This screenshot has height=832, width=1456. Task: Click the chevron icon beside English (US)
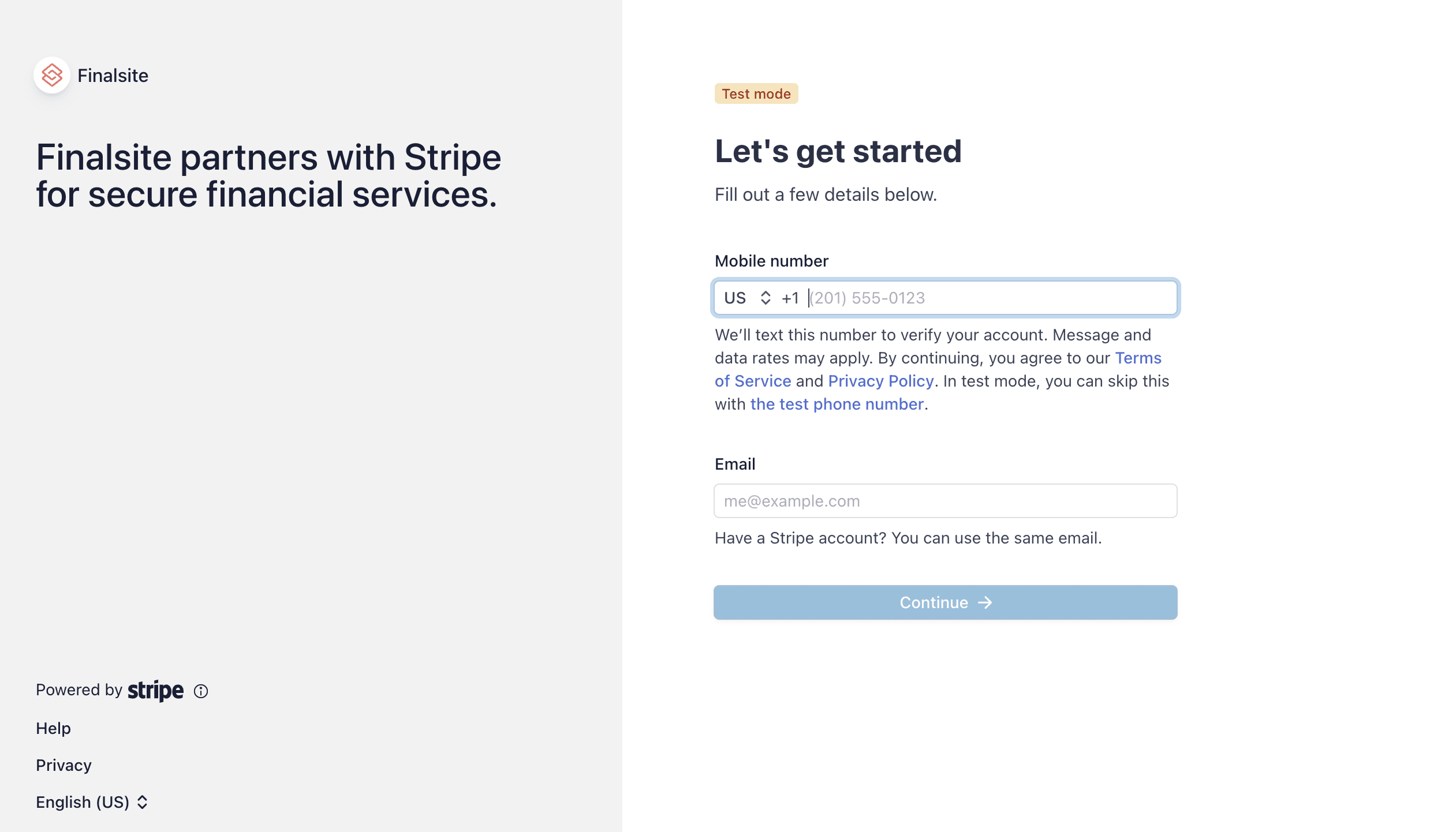pos(143,803)
